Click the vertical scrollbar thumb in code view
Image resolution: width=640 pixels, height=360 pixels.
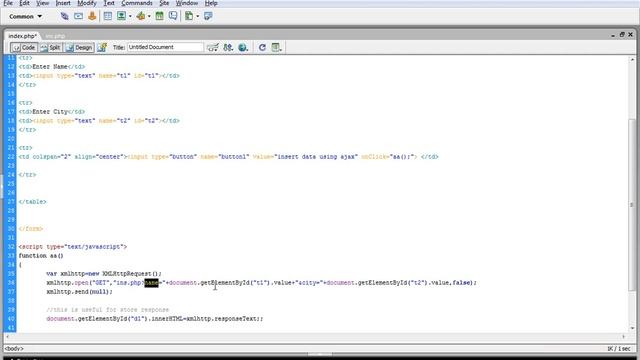point(632,204)
